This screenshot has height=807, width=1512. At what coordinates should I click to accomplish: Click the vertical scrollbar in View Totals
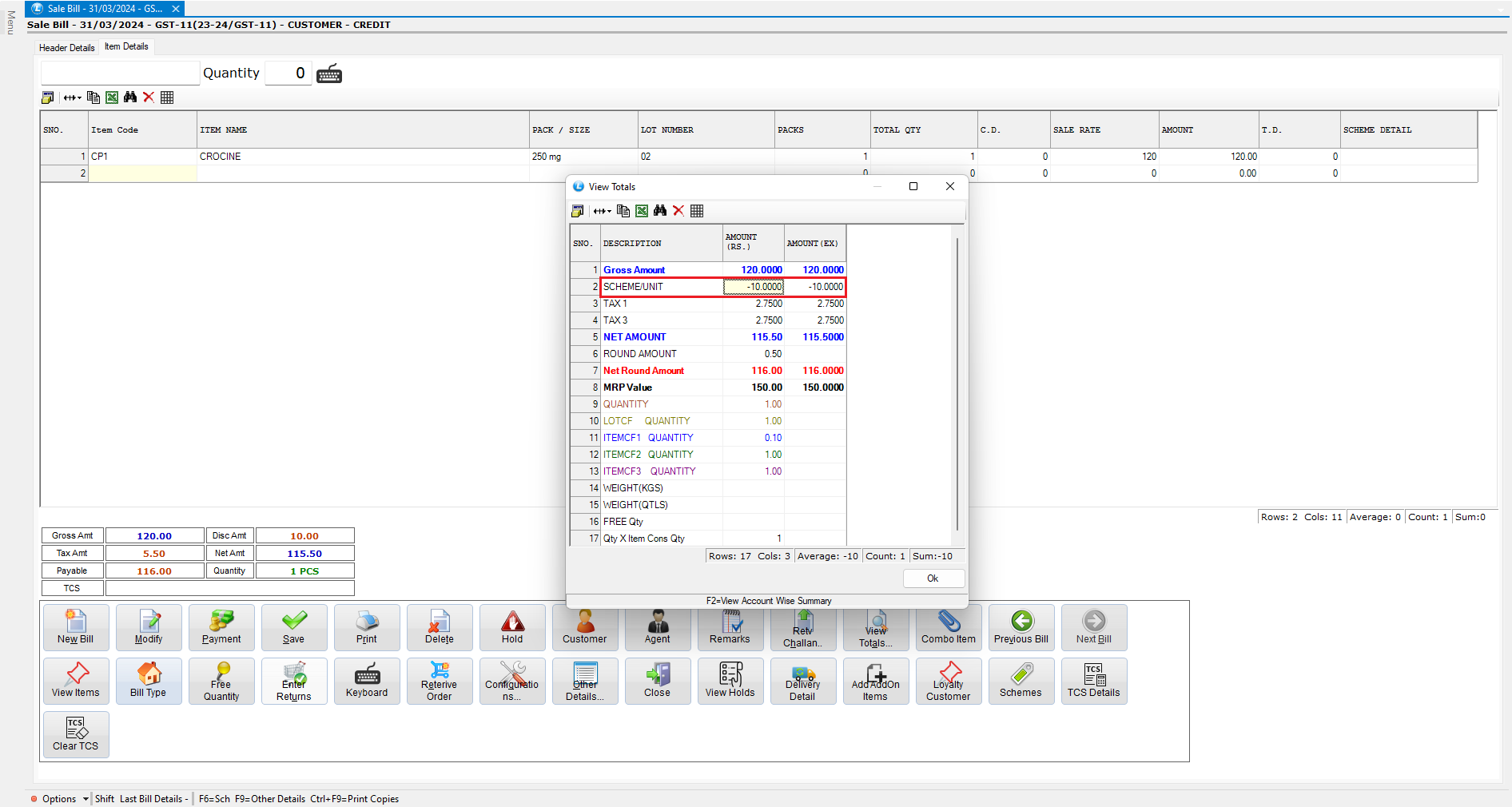(x=957, y=384)
